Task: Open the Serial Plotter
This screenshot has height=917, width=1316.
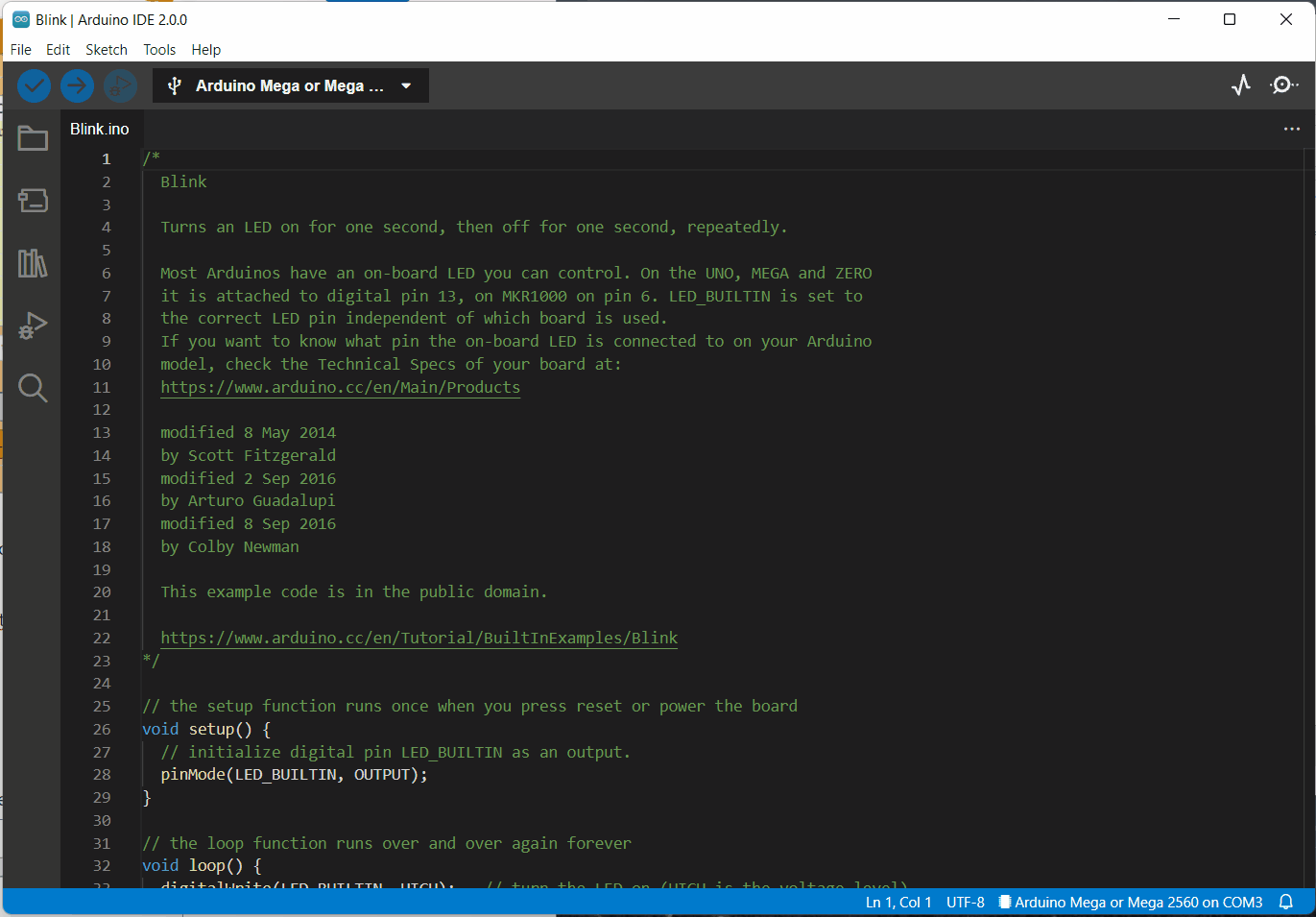Action: pyautogui.click(x=1241, y=85)
